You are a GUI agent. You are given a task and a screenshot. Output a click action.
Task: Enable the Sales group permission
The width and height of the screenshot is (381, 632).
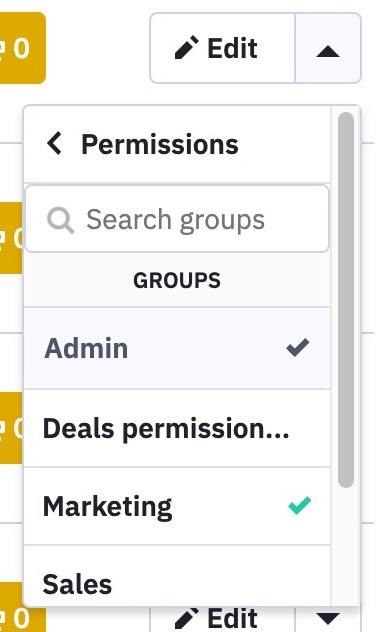click(177, 576)
